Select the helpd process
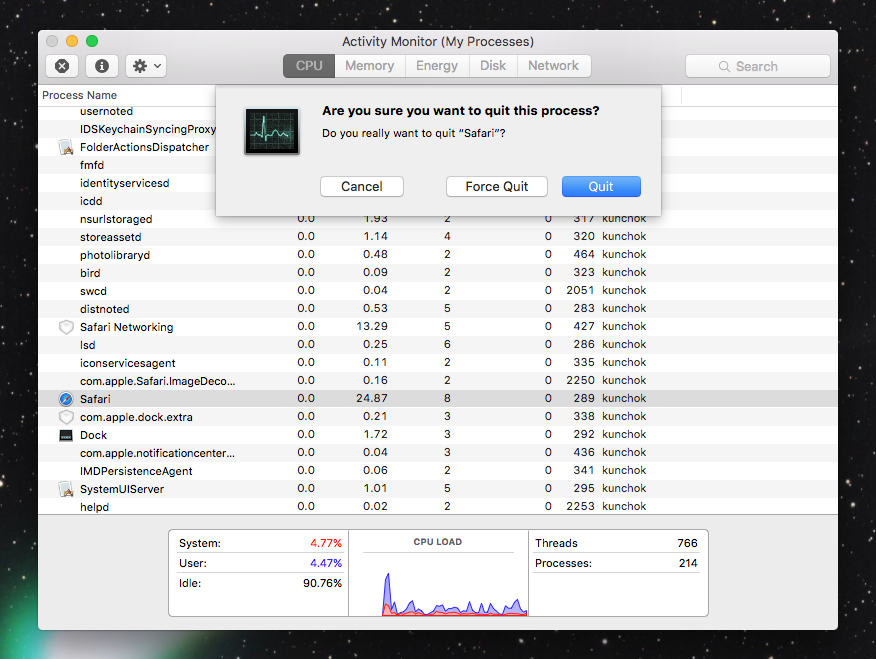This screenshot has width=876, height=659. [94, 507]
